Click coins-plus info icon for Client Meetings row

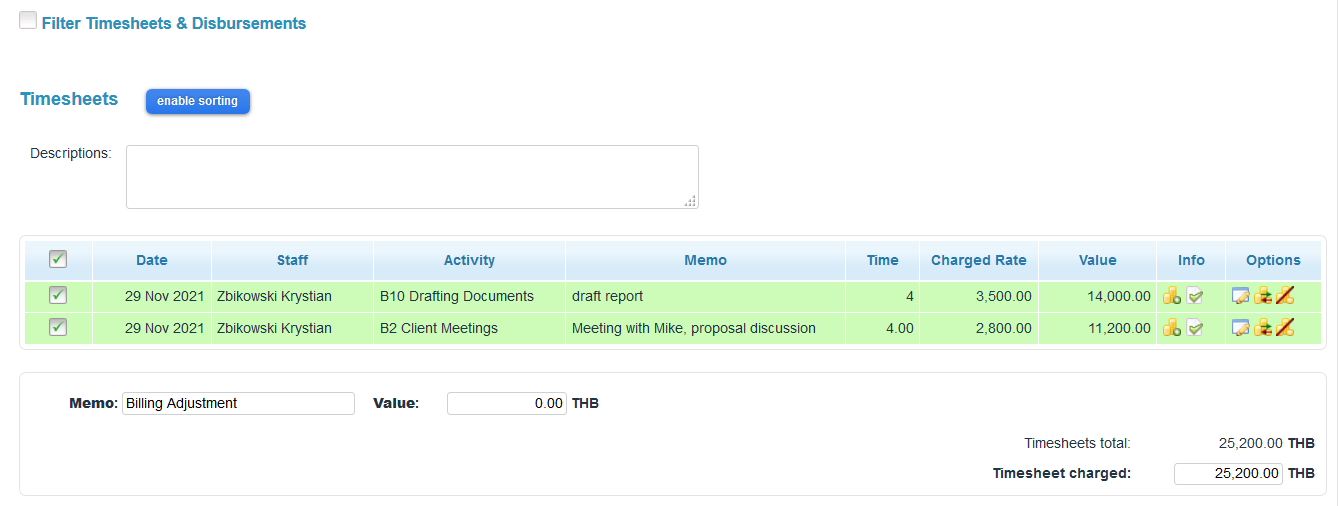point(1172,328)
